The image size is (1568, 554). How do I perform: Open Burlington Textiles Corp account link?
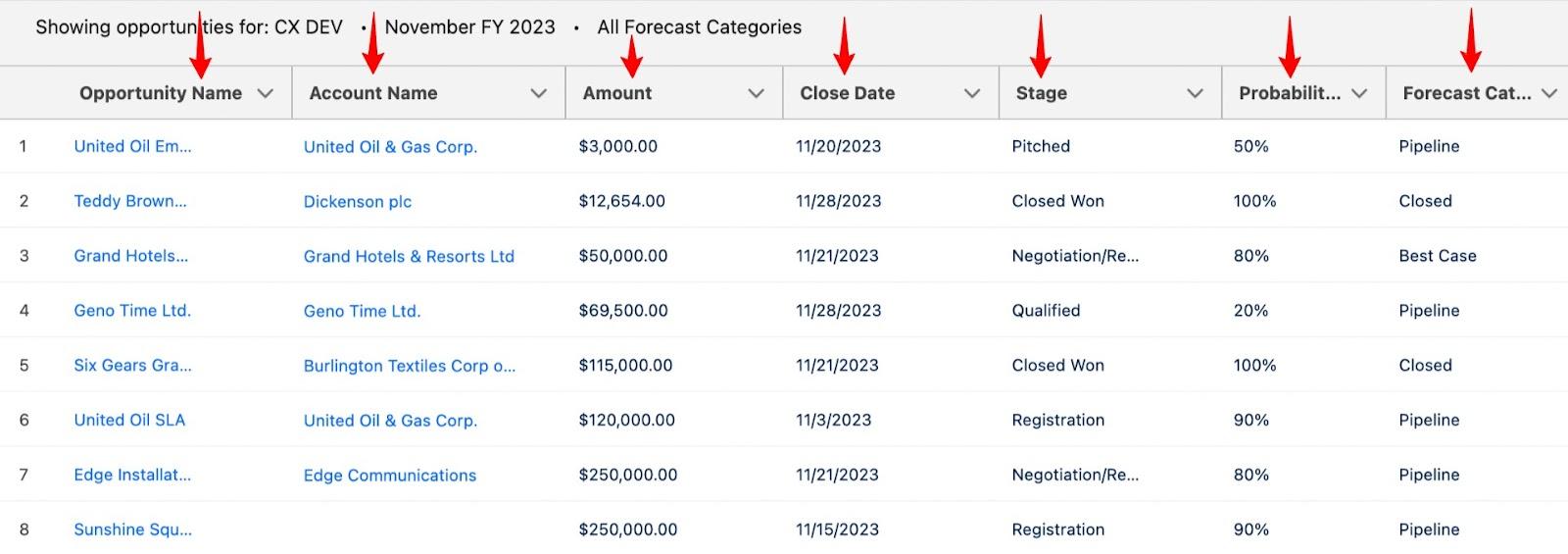(410, 366)
